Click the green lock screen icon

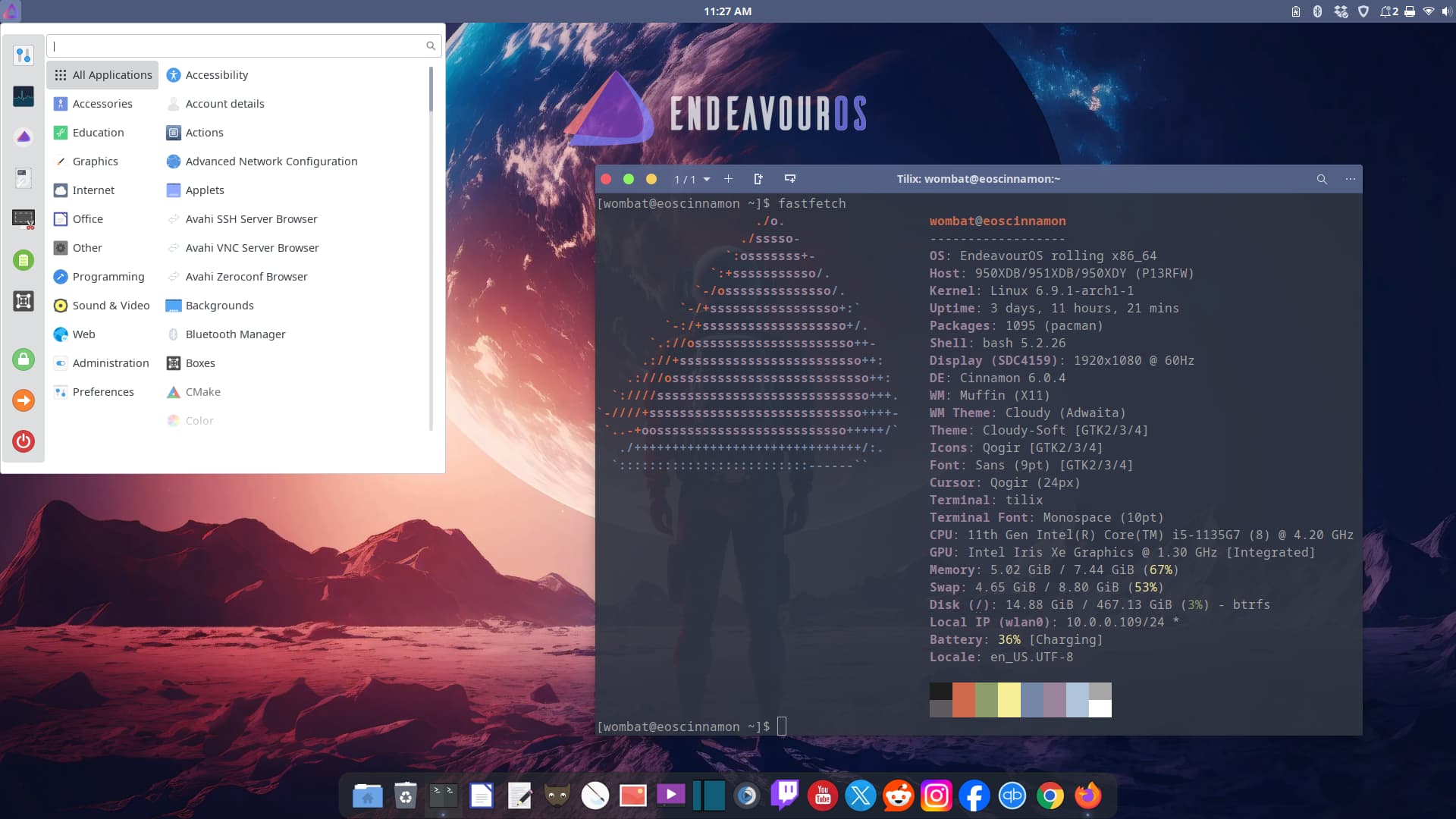pyautogui.click(x=24, y=359)
